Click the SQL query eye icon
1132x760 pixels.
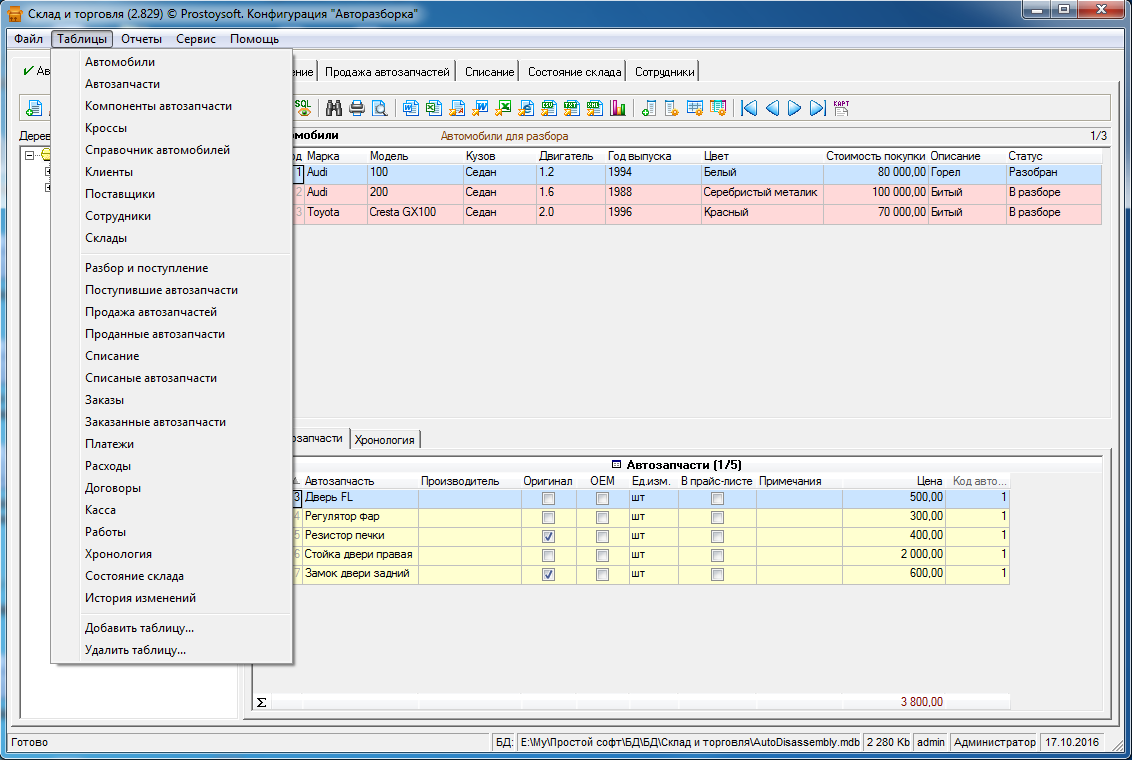click(x=301, y=108)
